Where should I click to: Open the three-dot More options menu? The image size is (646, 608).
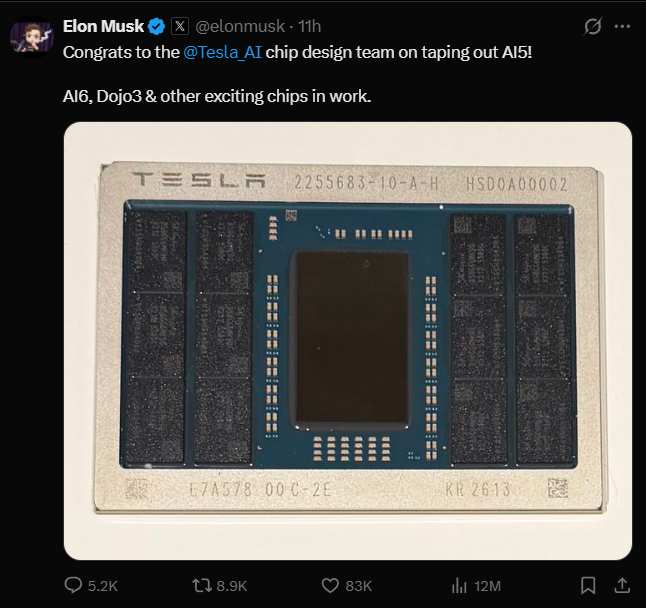tap(627, 26)
